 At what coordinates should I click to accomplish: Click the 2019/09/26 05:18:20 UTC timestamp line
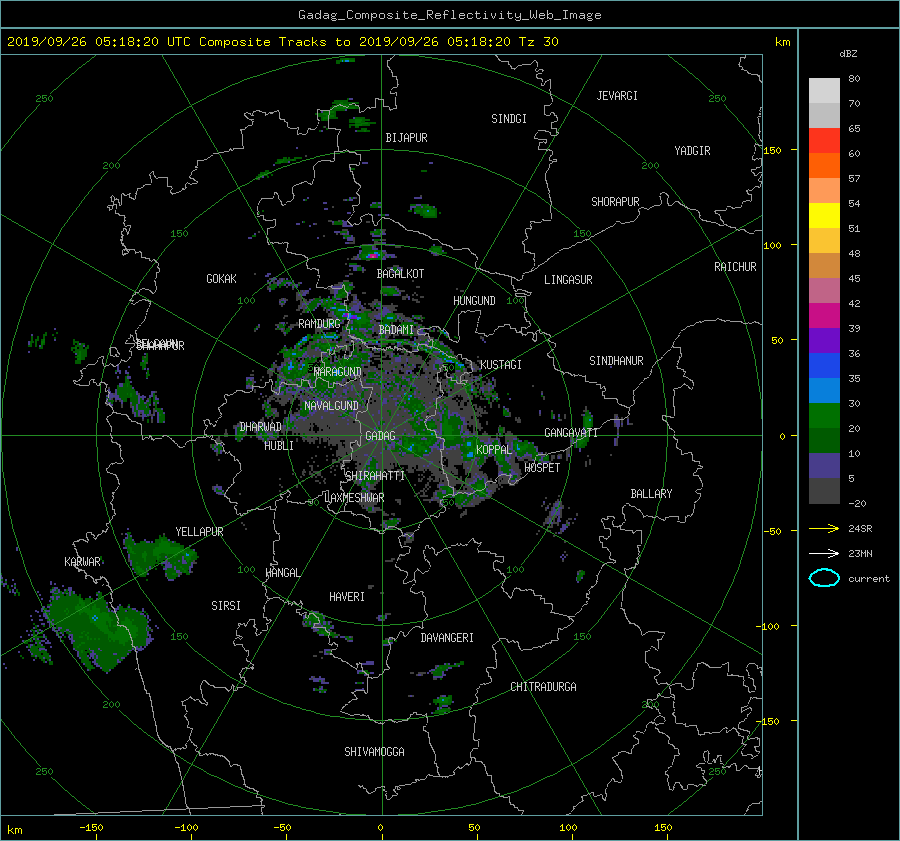[282, 42]
